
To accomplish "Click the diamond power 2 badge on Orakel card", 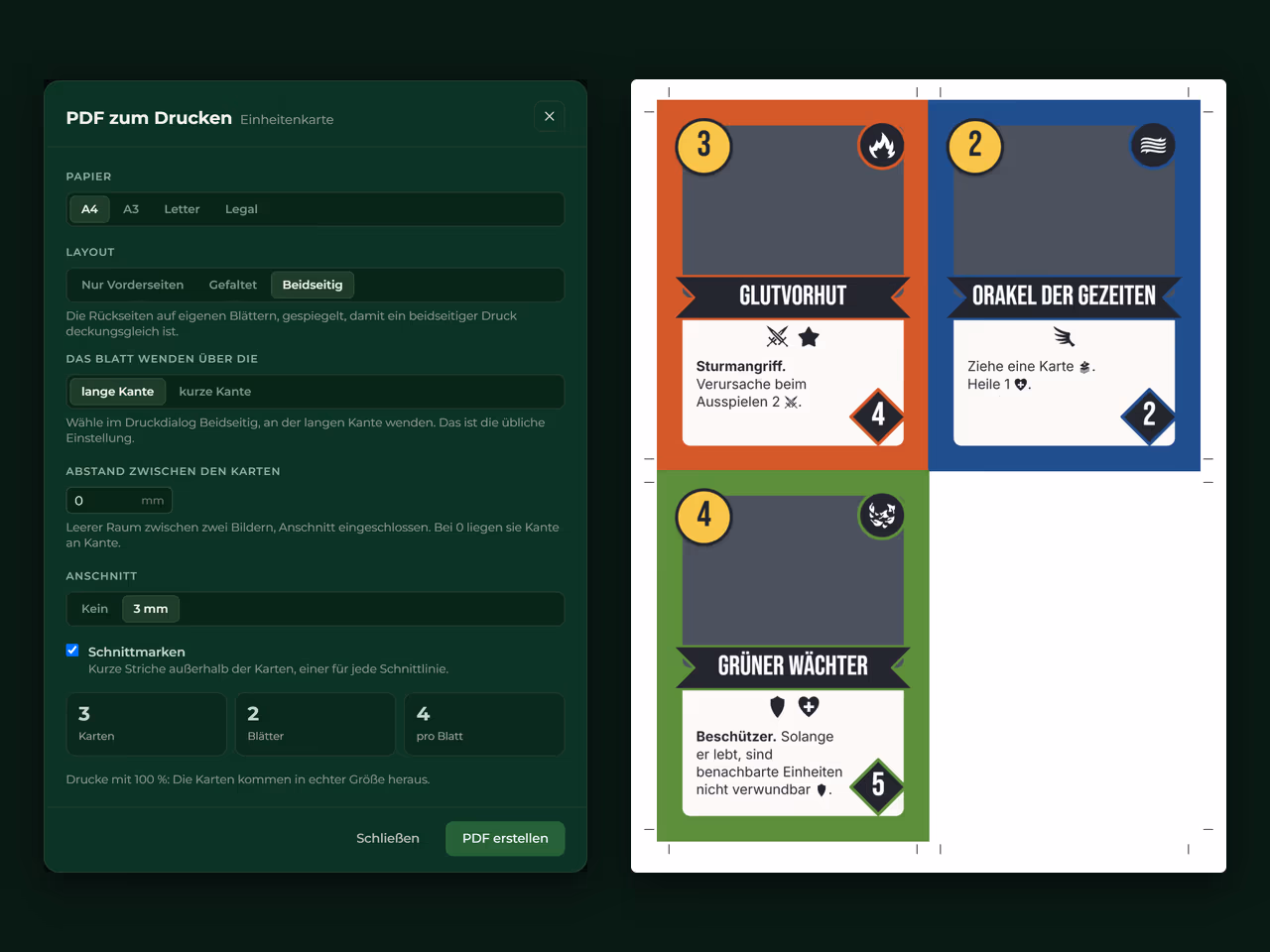I will pos(1149,415).
